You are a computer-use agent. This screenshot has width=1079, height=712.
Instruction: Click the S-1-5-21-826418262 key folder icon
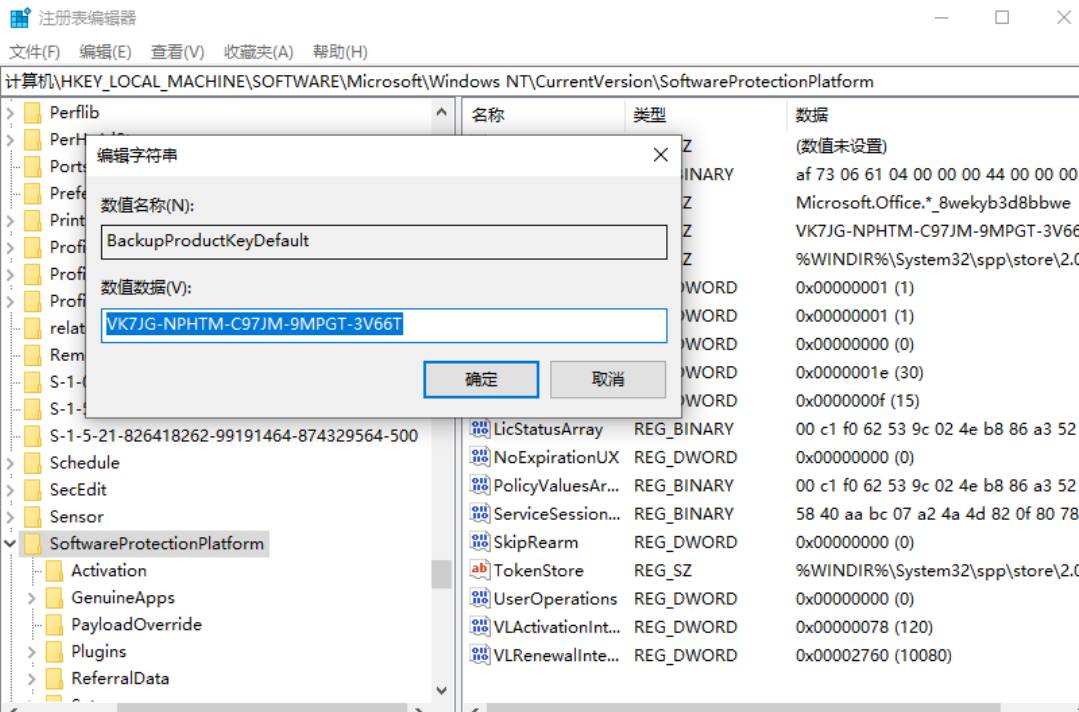32,435
